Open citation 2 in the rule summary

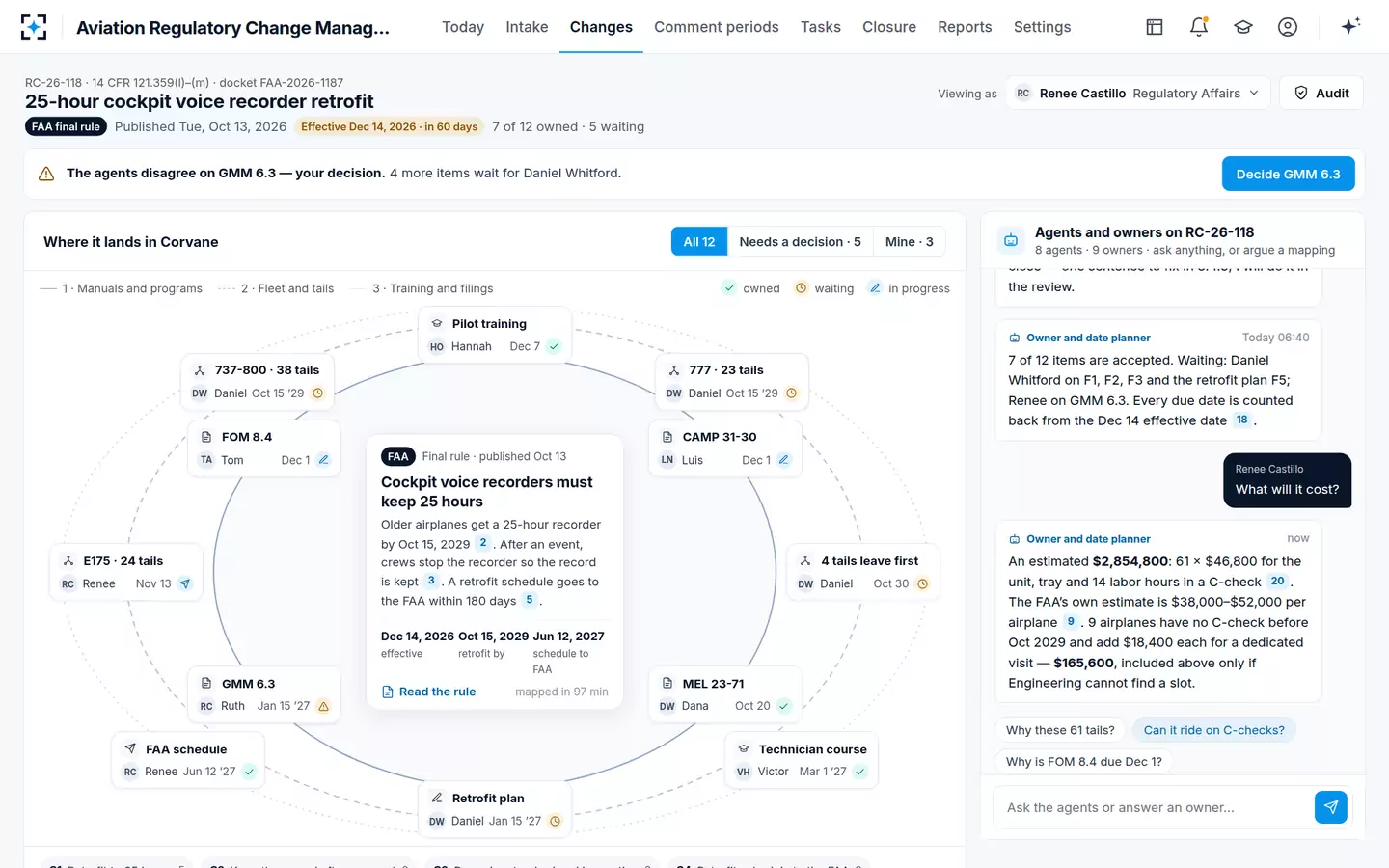coord(483,543)
